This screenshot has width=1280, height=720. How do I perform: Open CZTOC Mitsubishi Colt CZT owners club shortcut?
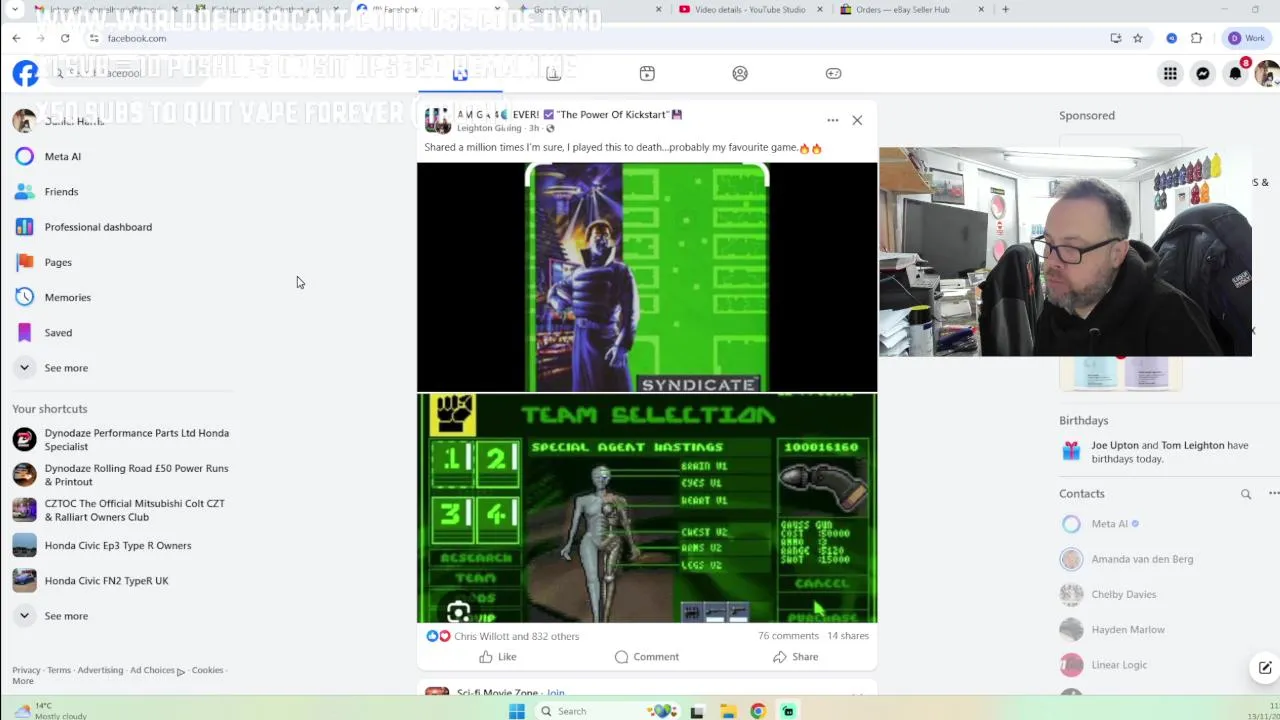(122, 510)
